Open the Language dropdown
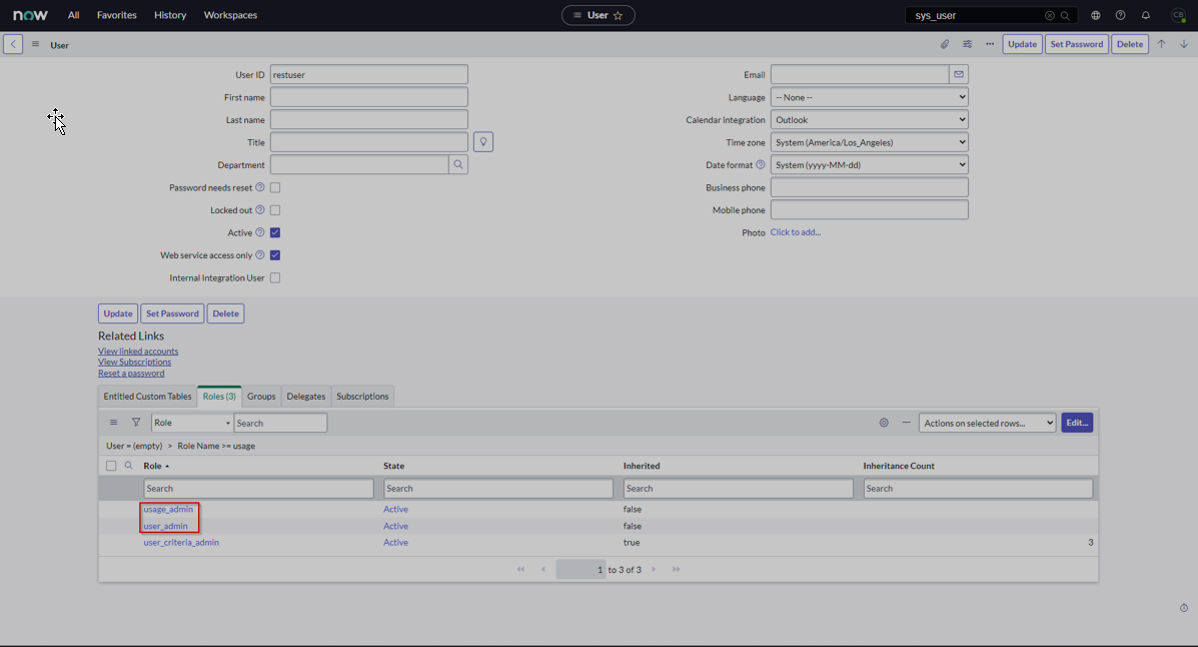 pos(869,97)
